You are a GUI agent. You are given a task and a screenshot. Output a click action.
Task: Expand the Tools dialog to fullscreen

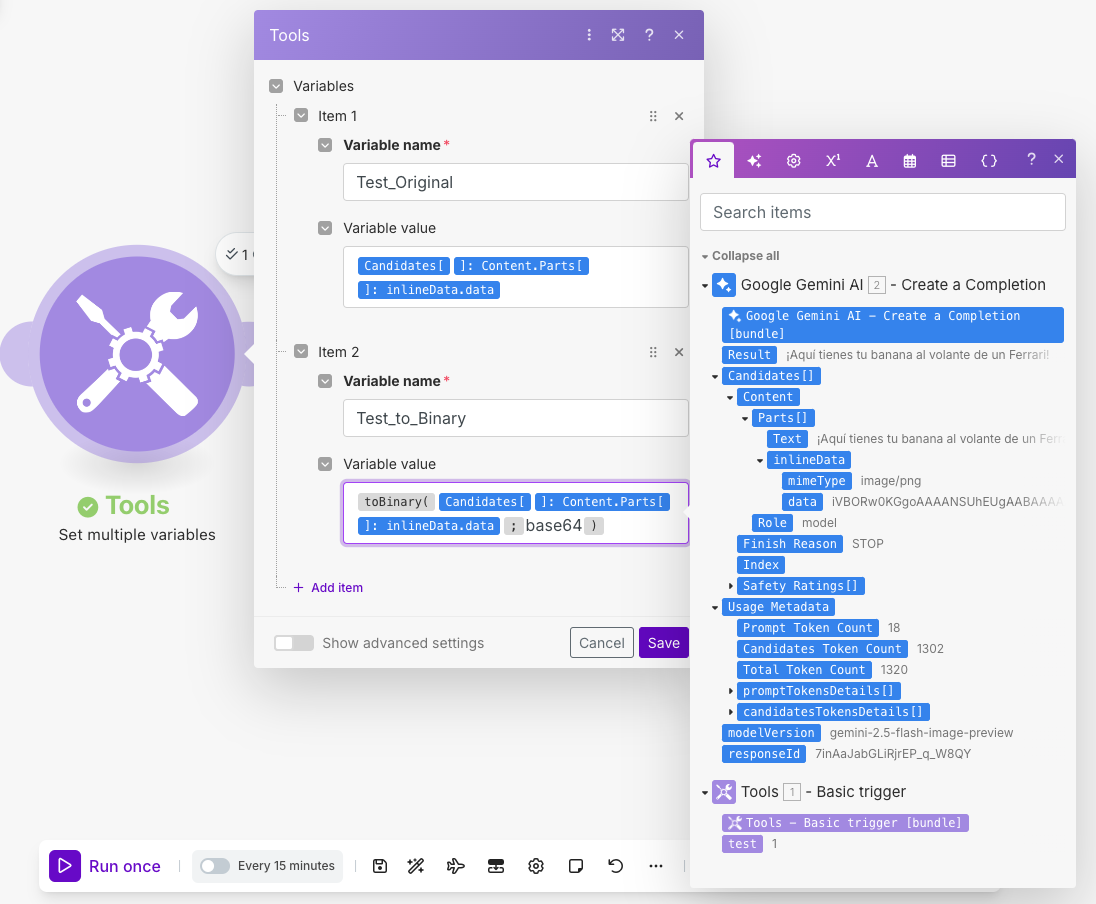click(x=618, y=35)
